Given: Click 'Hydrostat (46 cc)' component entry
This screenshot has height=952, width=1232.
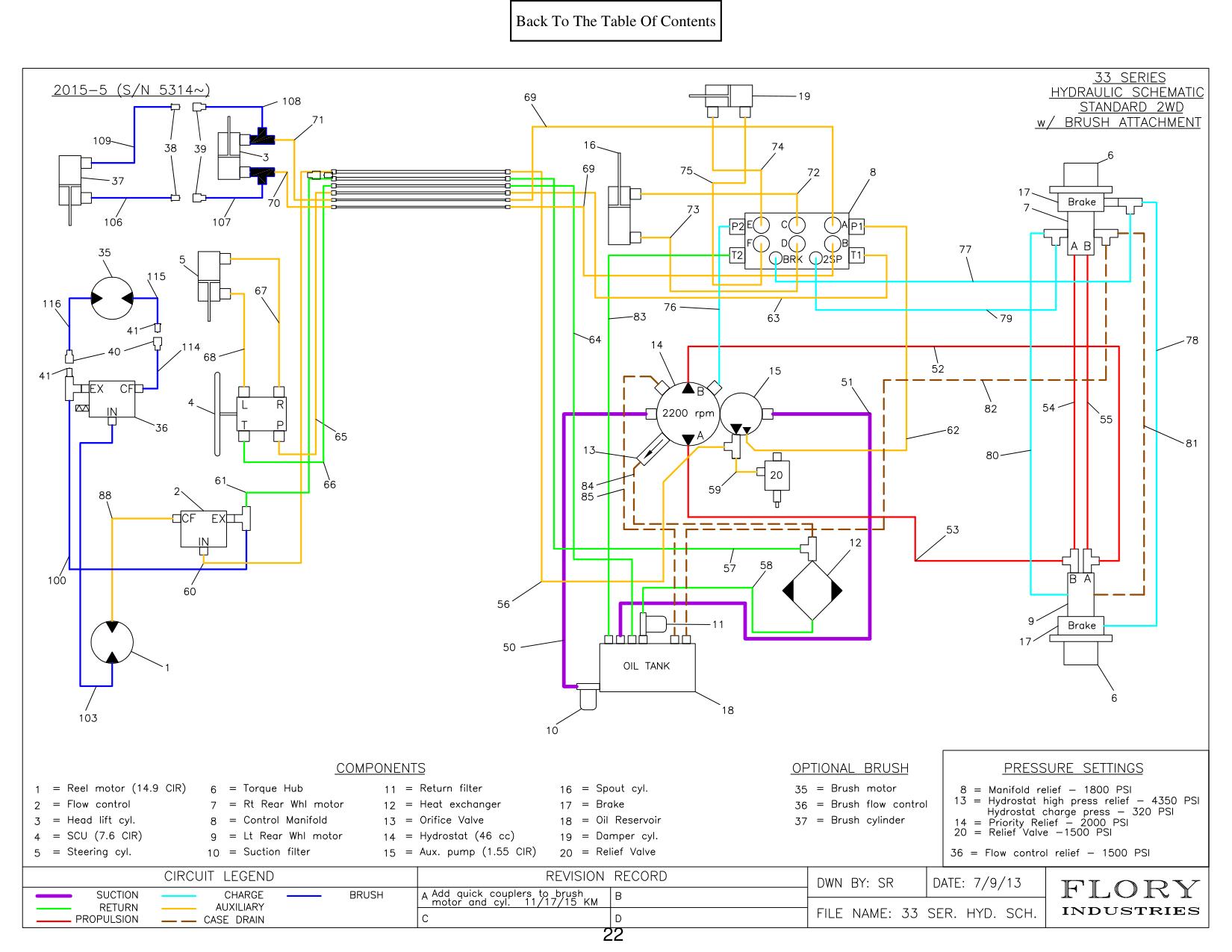Looking at the screenshot, I should tap(449, 836).
